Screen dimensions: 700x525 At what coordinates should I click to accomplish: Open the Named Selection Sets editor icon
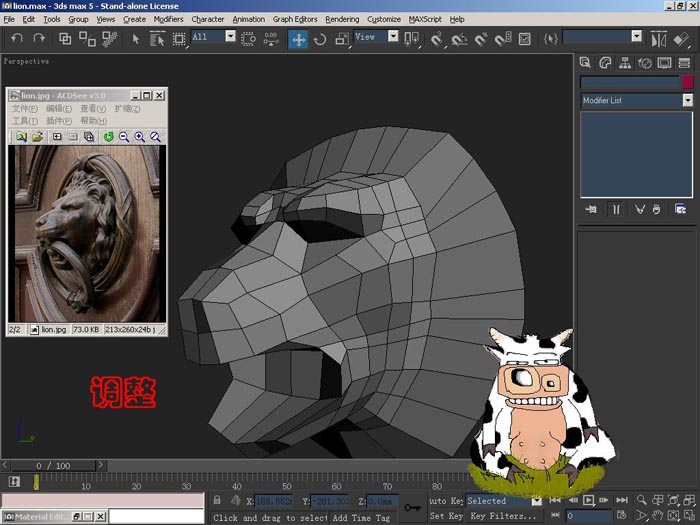pyautogui.click(x=550, y=39)
